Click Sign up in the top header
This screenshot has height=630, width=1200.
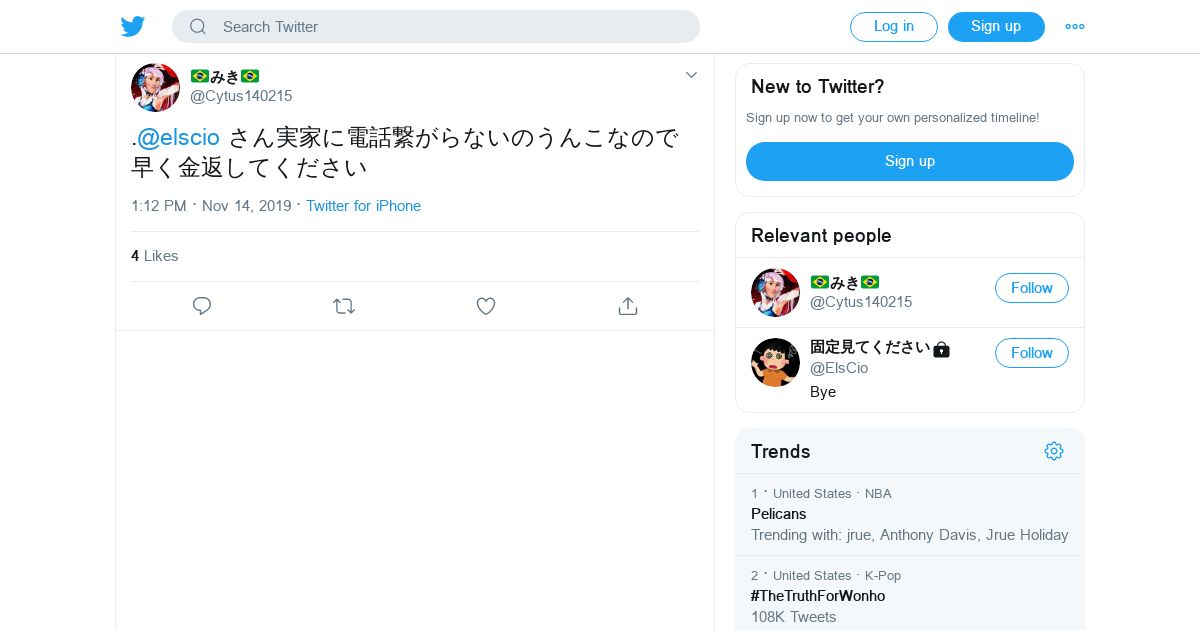pyautogui.click(x=996, y=27)
